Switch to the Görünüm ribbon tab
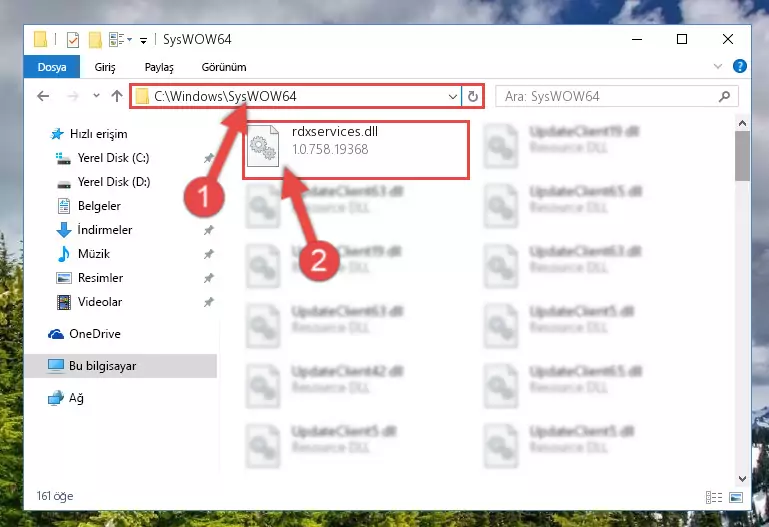The width and height of the screenshot is (769, 527). coord(224,67)
